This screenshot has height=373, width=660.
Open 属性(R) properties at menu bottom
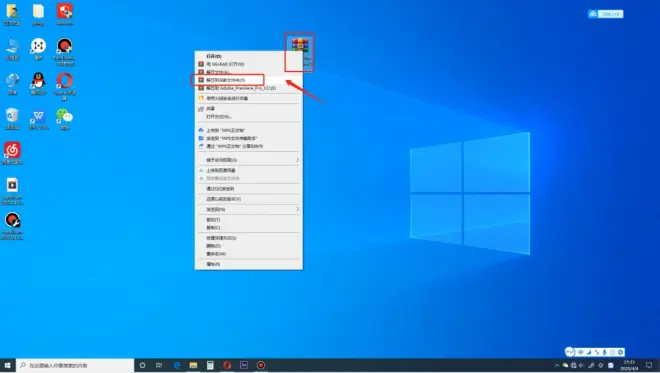[x=248, y=264]
